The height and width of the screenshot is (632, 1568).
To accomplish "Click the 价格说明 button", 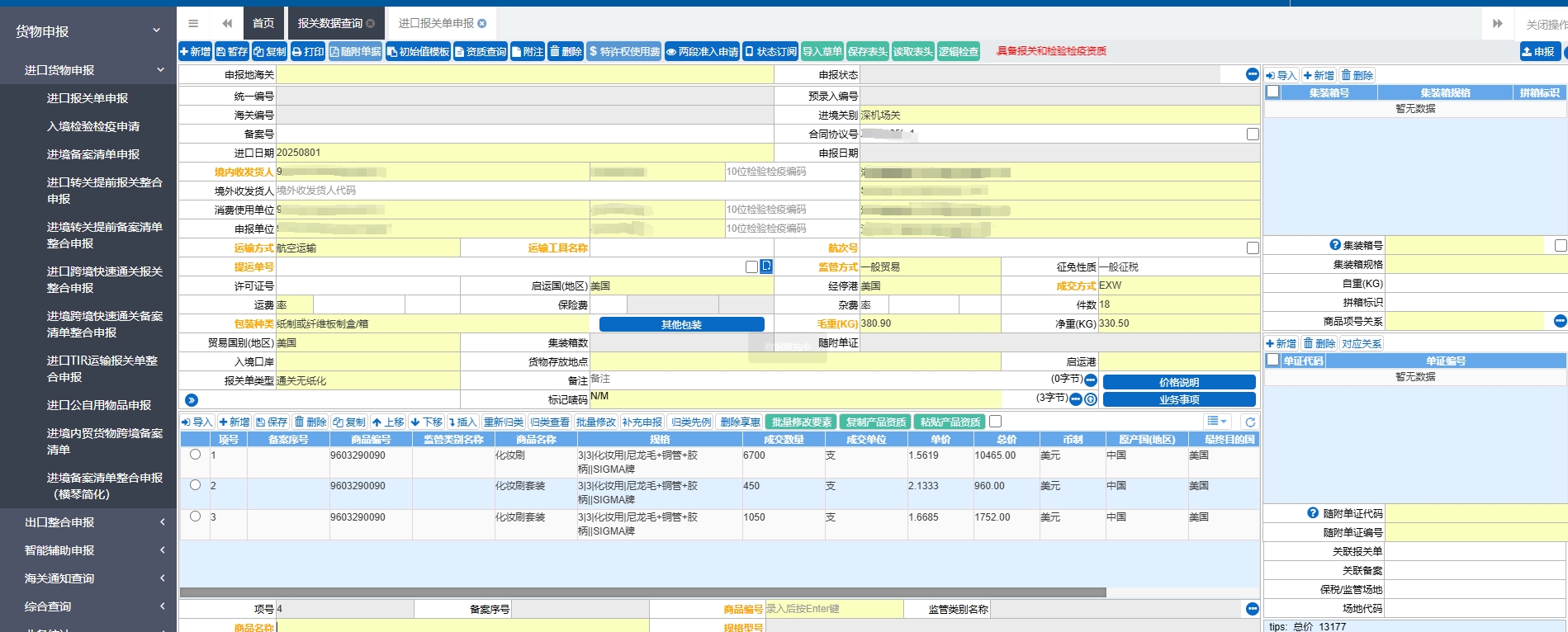I will [x=1178, y=382].
